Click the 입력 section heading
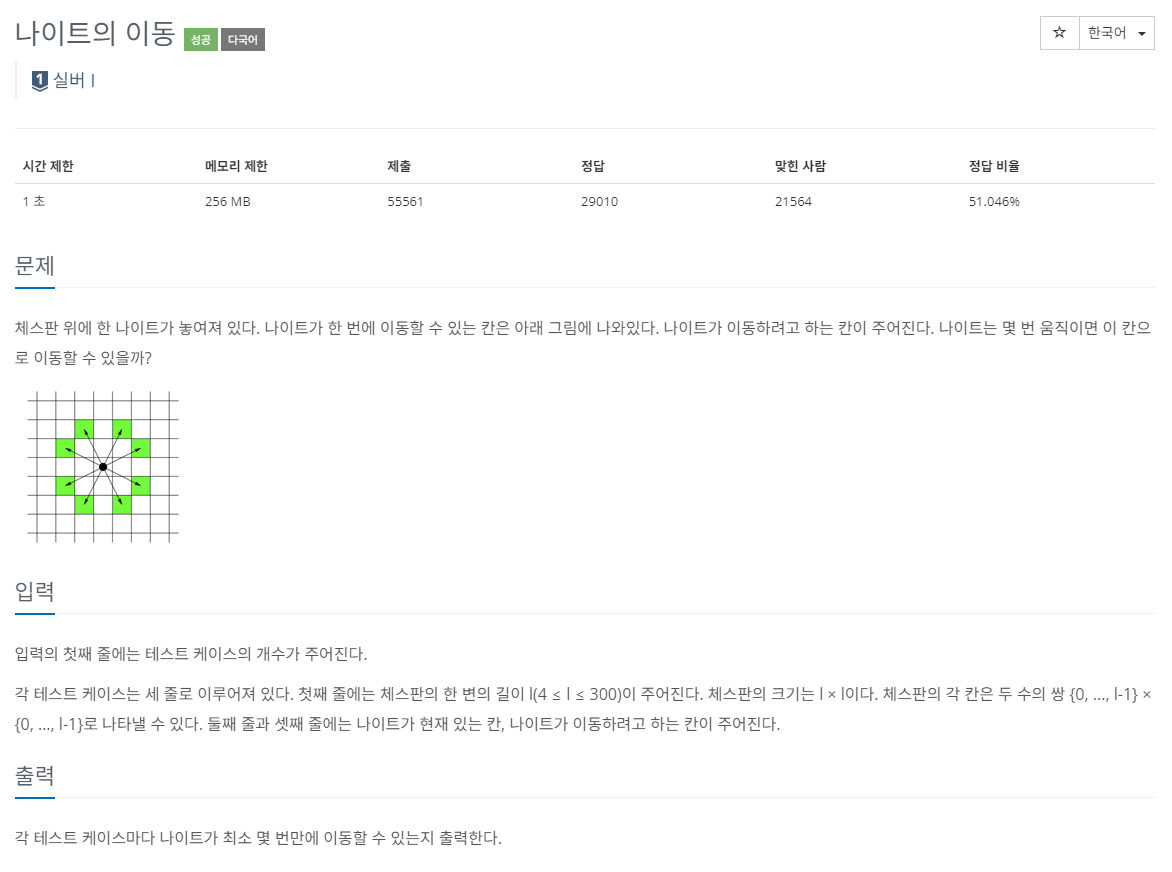This screenshot has height=872, width=1172. [x=34, y=592]
